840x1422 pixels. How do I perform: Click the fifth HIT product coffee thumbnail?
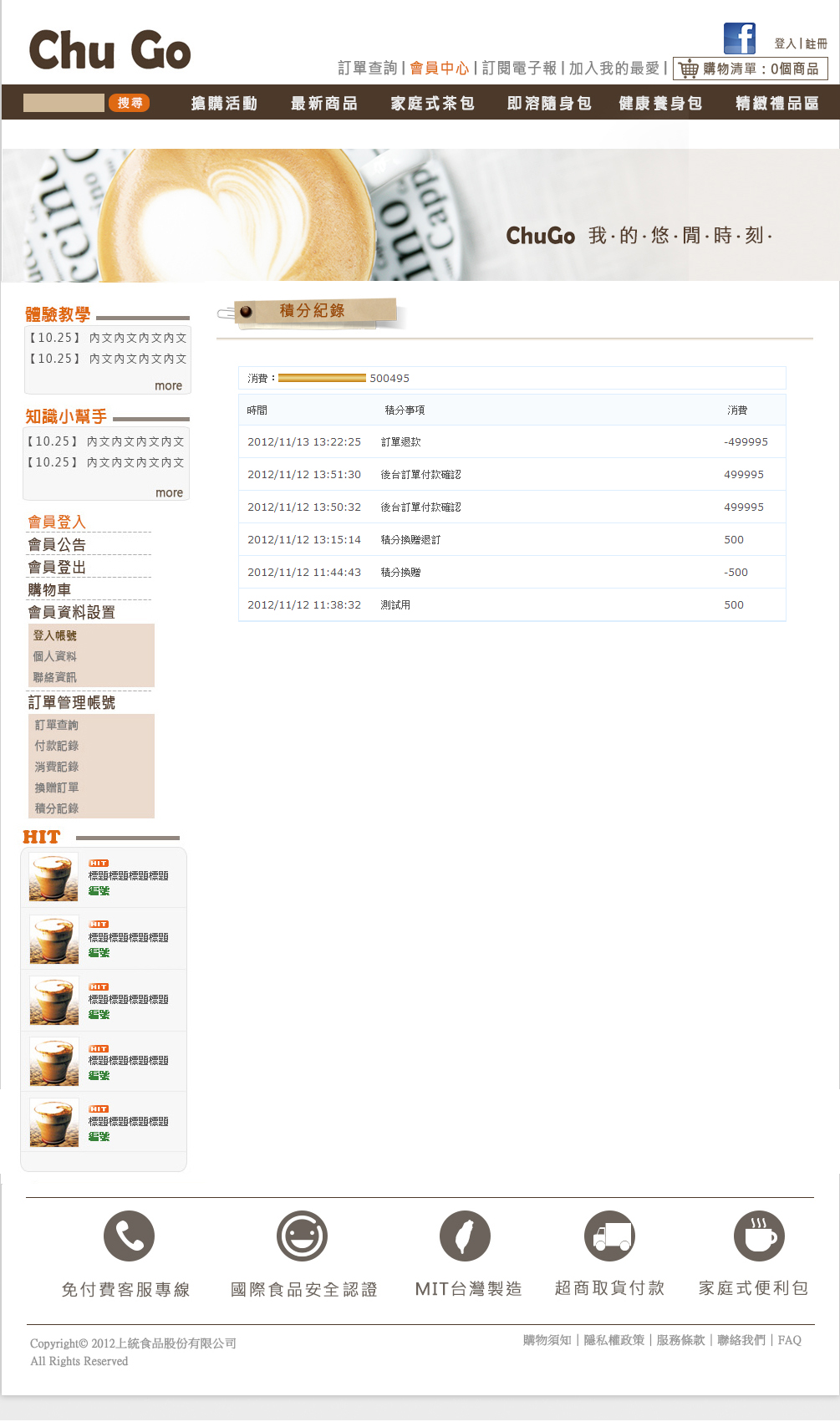pos(53,1123)
